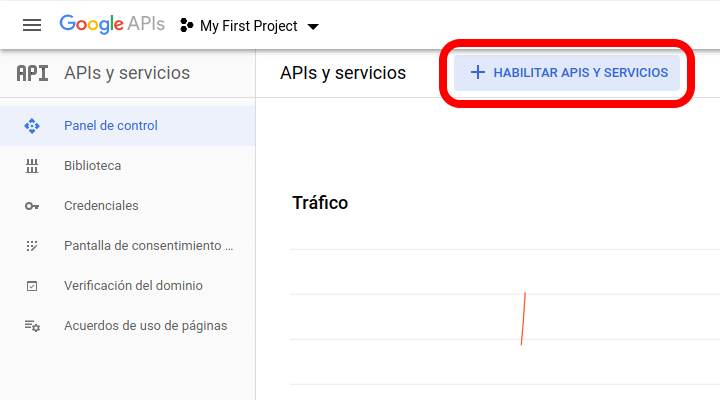Image resolution: width=720 pixels, height=400 pixels.
Task: Select Verificación del dominio
Action: (127, 286)
